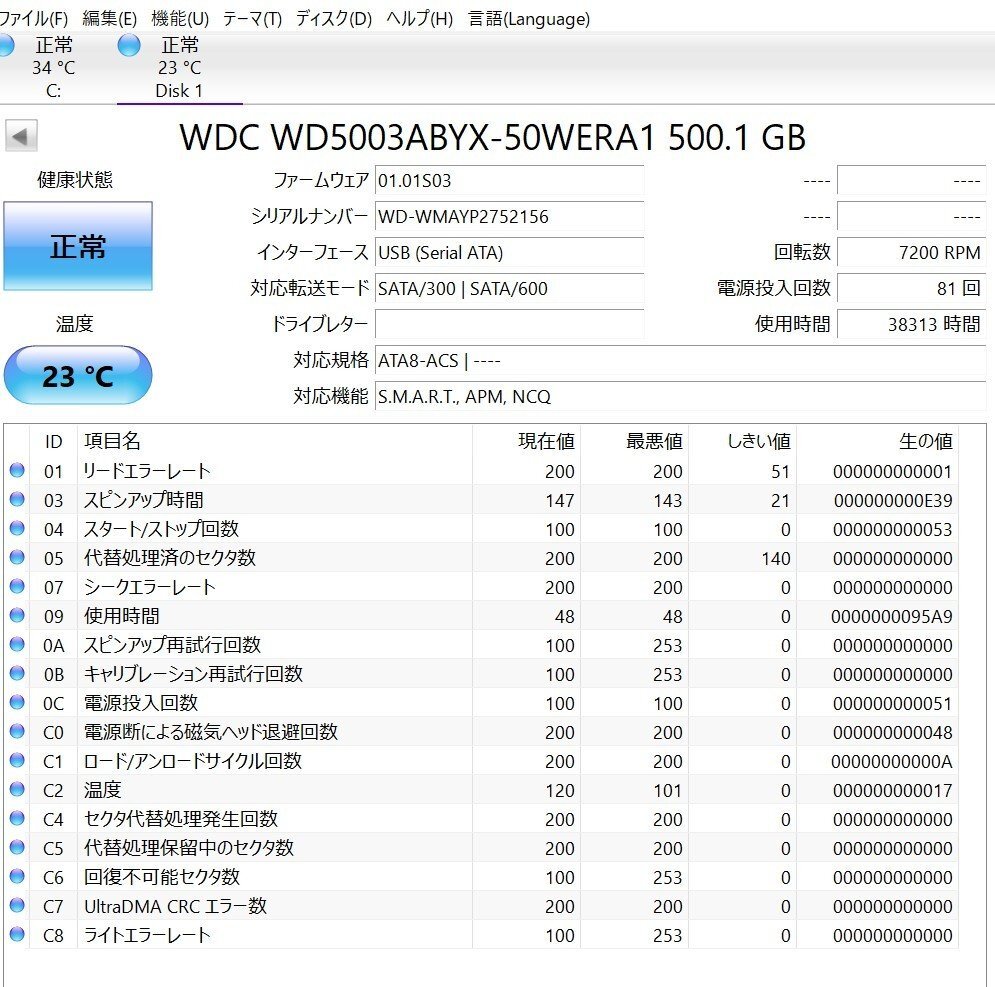Click the standard field ATA8-ACS

[x=680, y=361]
